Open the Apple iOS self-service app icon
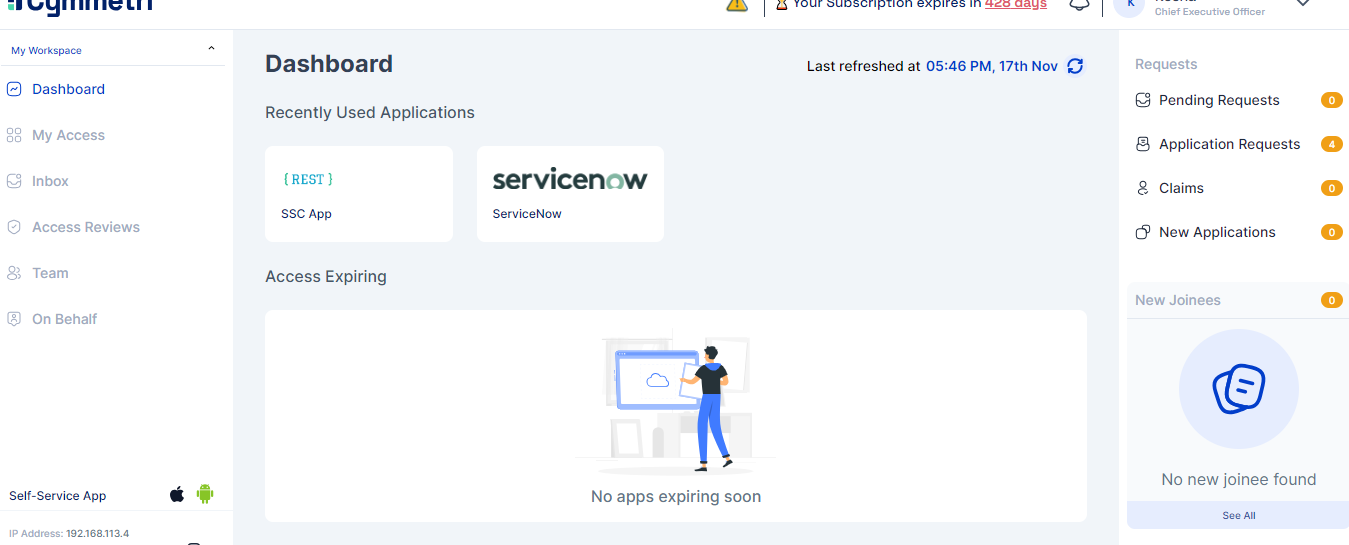 [x=177, y=494]
